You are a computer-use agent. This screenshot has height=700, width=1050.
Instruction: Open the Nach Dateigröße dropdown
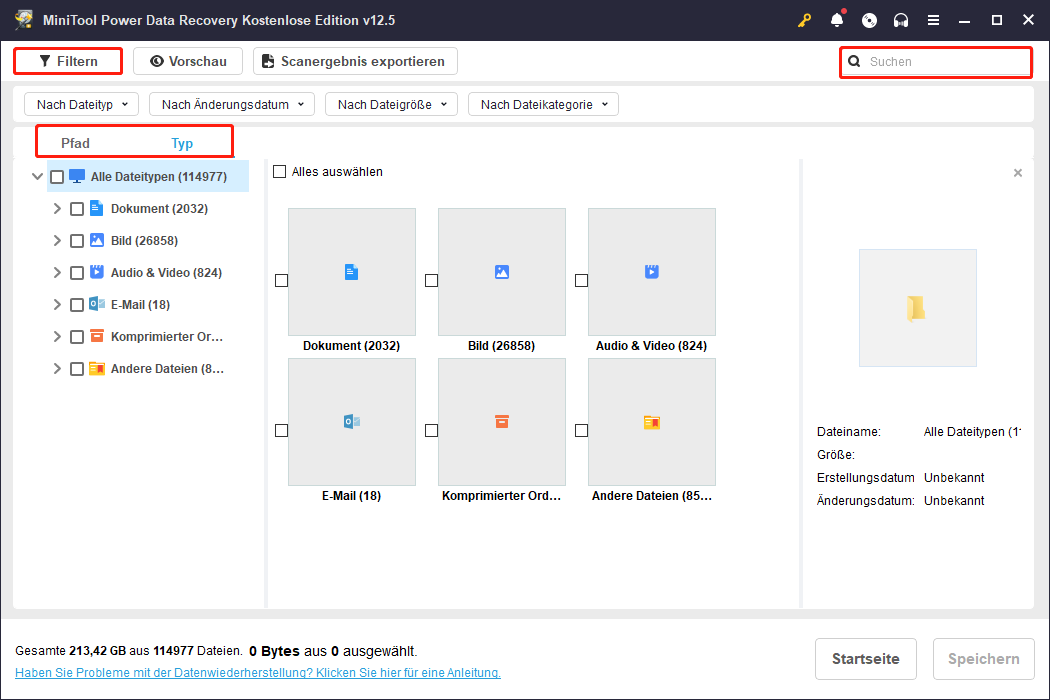391,104
